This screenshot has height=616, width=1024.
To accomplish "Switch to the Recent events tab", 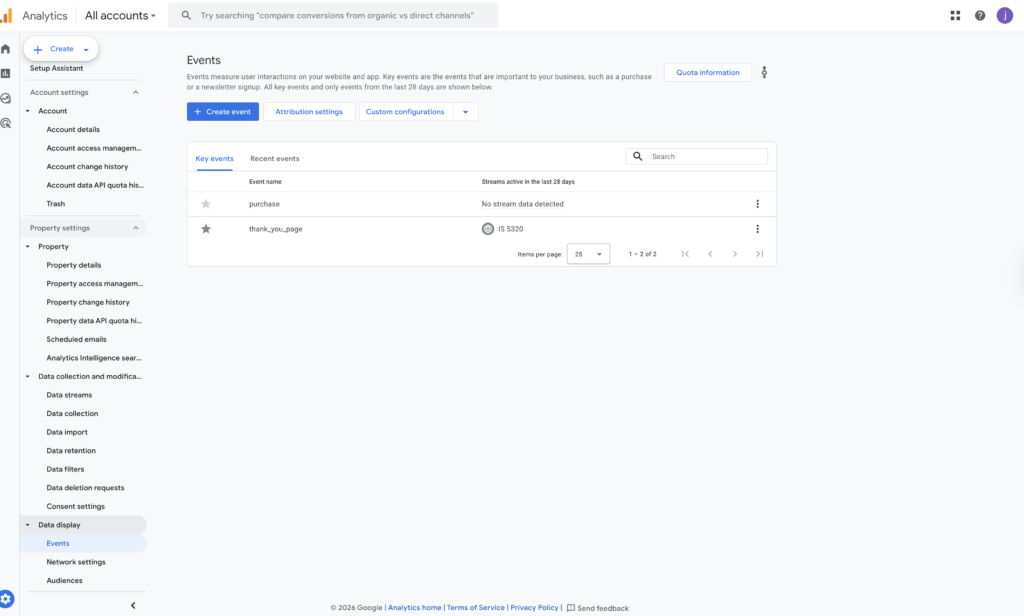I will tap(274, 159).
